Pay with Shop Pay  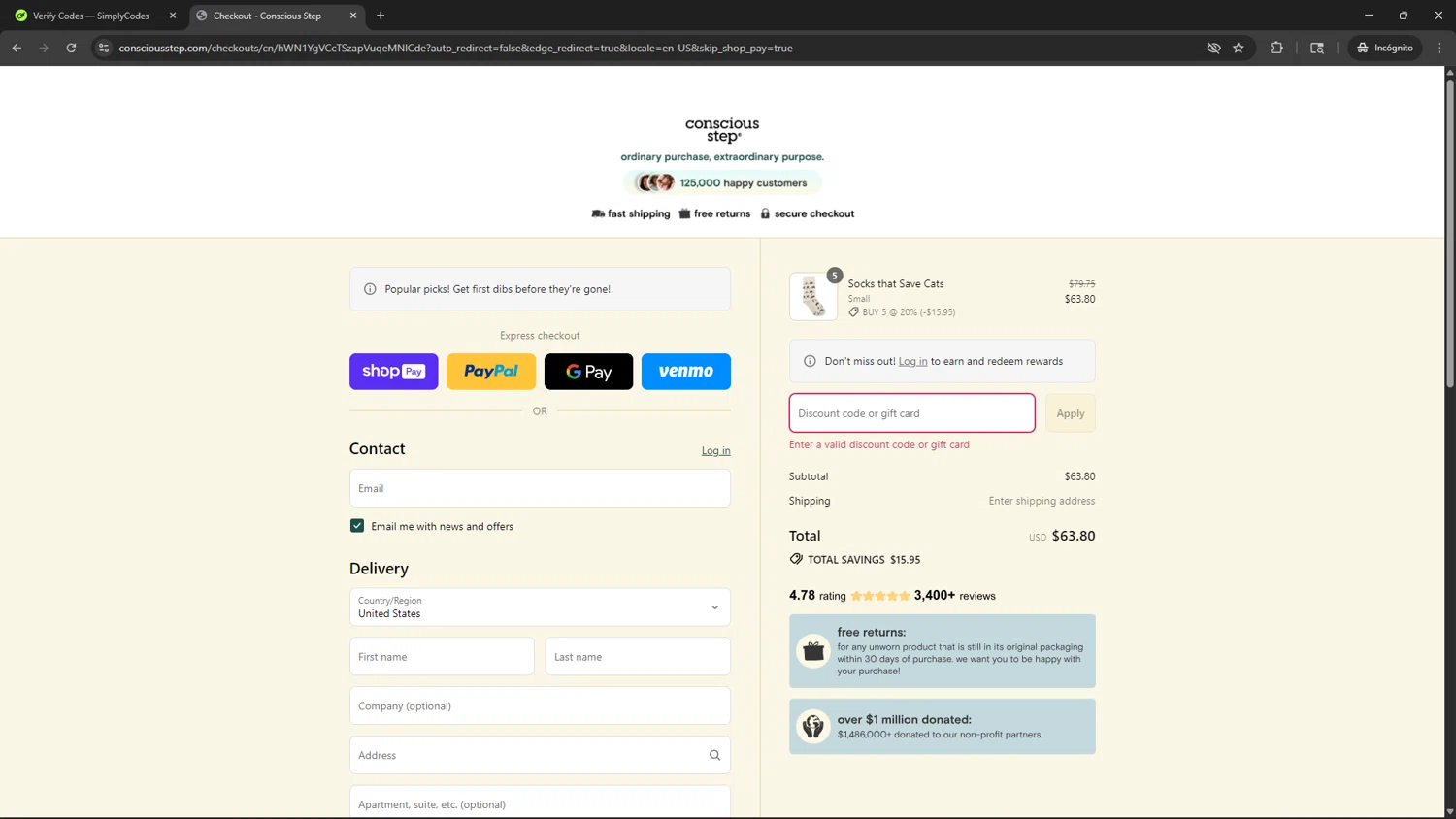click(393, 372)
